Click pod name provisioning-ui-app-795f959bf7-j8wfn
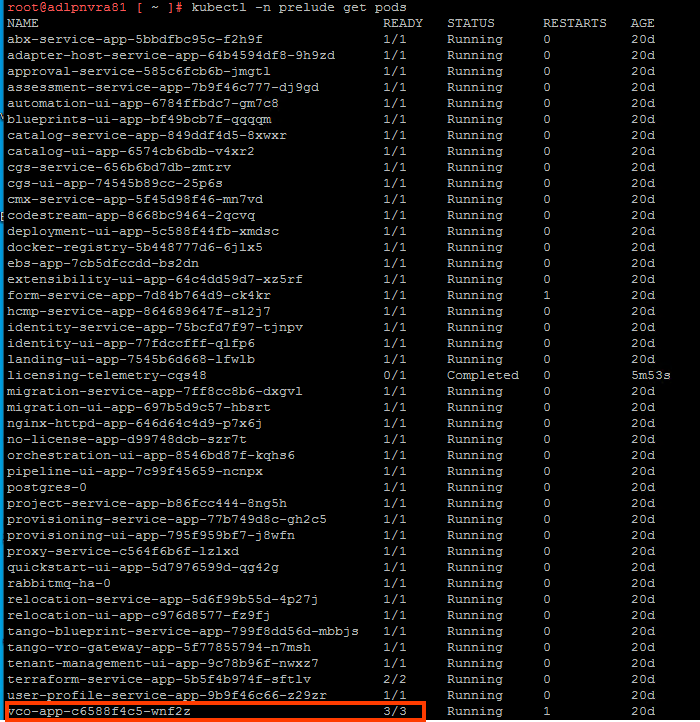The width and height of the screenshot is (700, 722). pos(151,536)
